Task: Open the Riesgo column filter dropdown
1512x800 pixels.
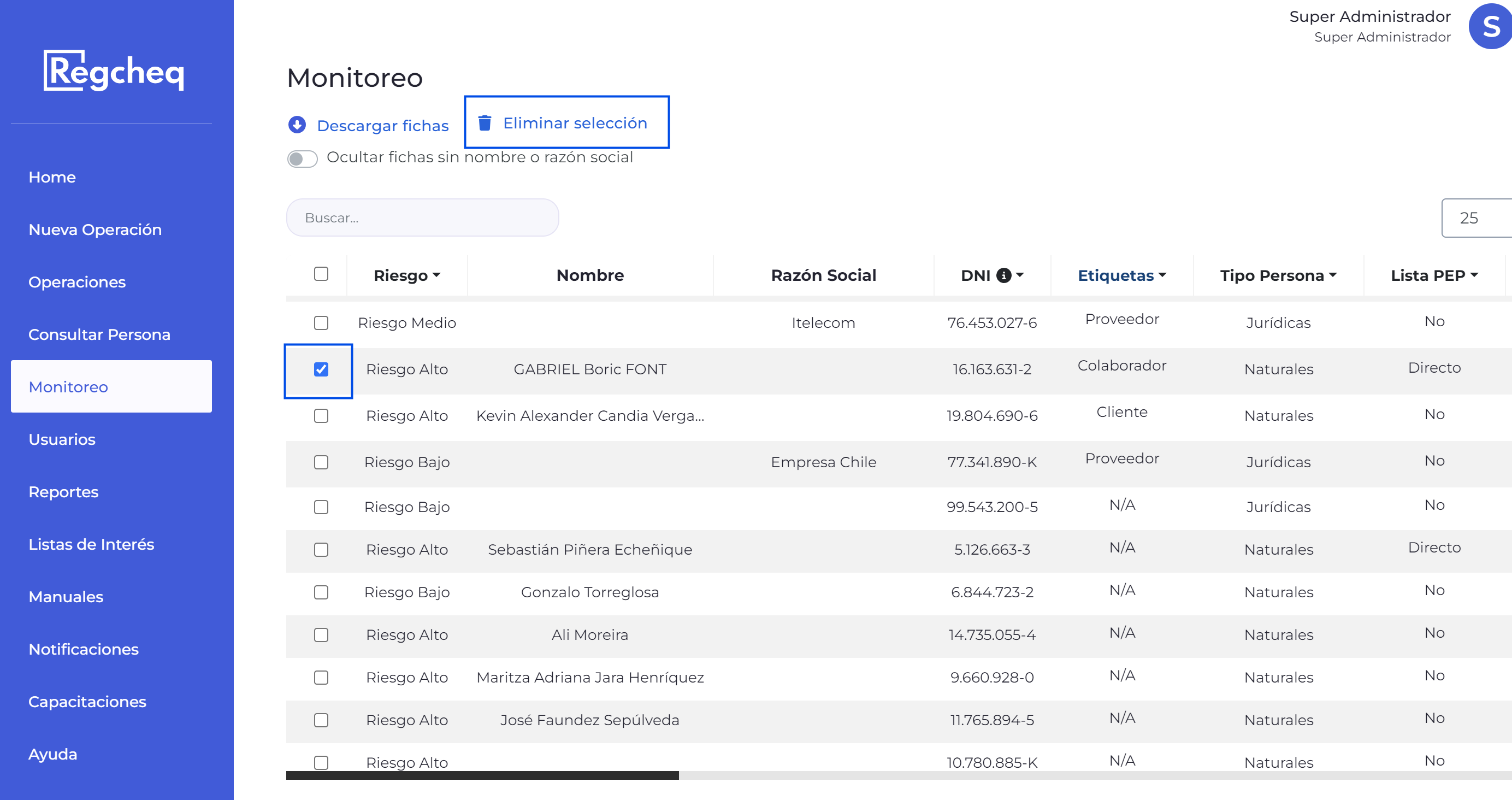Action: click(436, 275)
